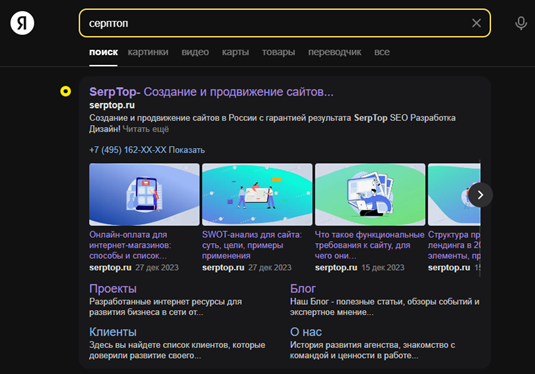Viewport: 535px width, 374px height.
Task: Open the 'товары' tab
Action: coord(278,52)
